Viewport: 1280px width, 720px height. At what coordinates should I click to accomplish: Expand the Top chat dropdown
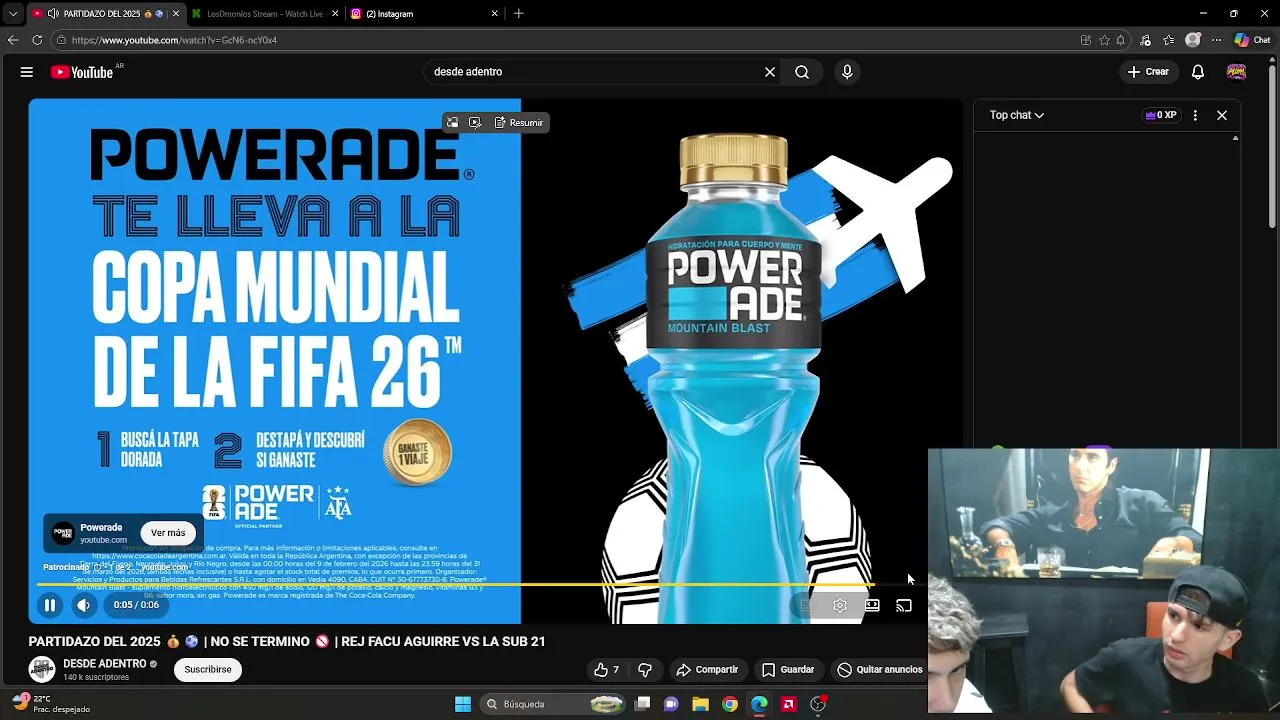[1017, 115]
